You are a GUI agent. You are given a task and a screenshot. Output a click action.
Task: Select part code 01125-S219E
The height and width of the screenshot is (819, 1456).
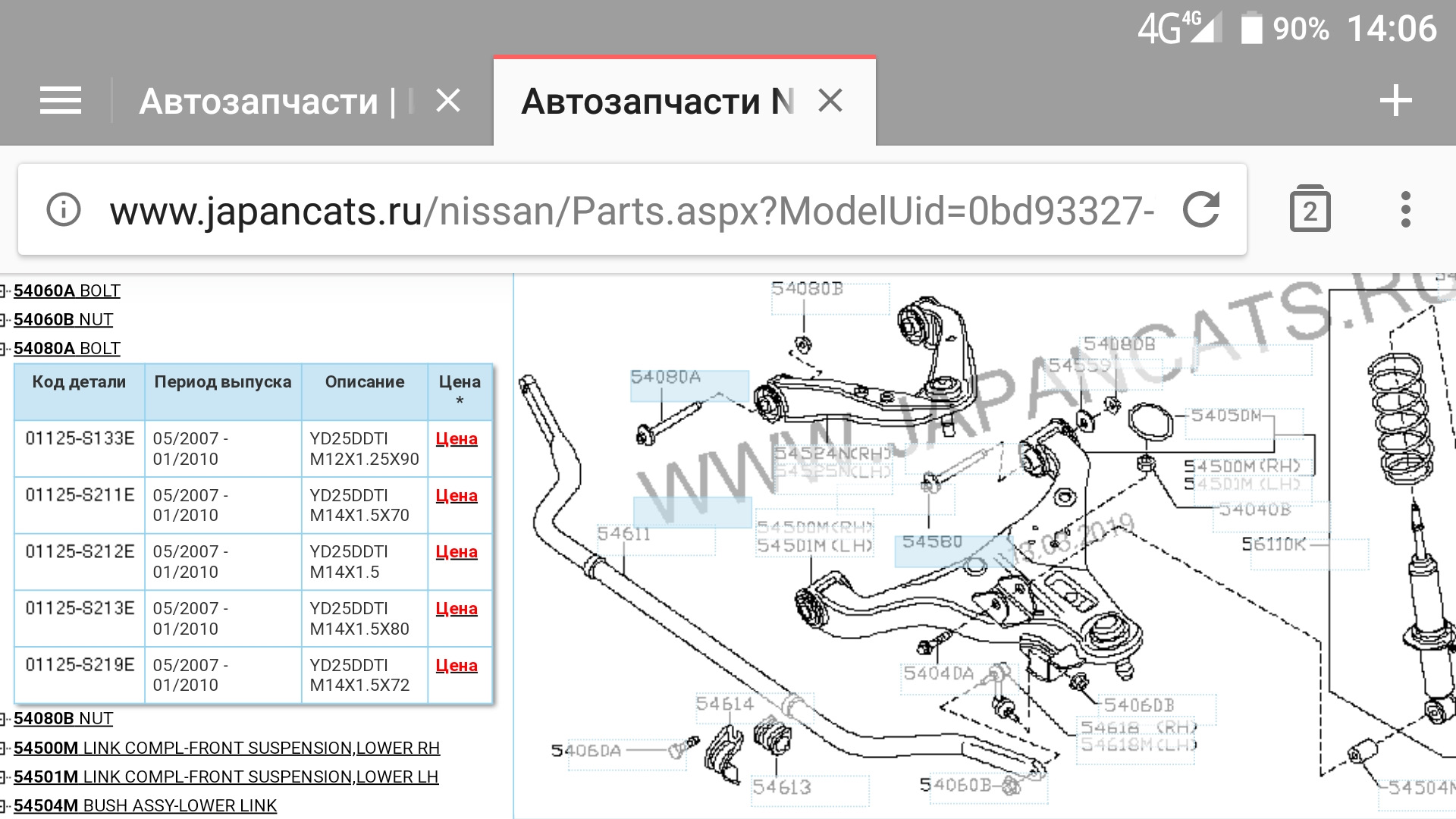coord(80,665)
